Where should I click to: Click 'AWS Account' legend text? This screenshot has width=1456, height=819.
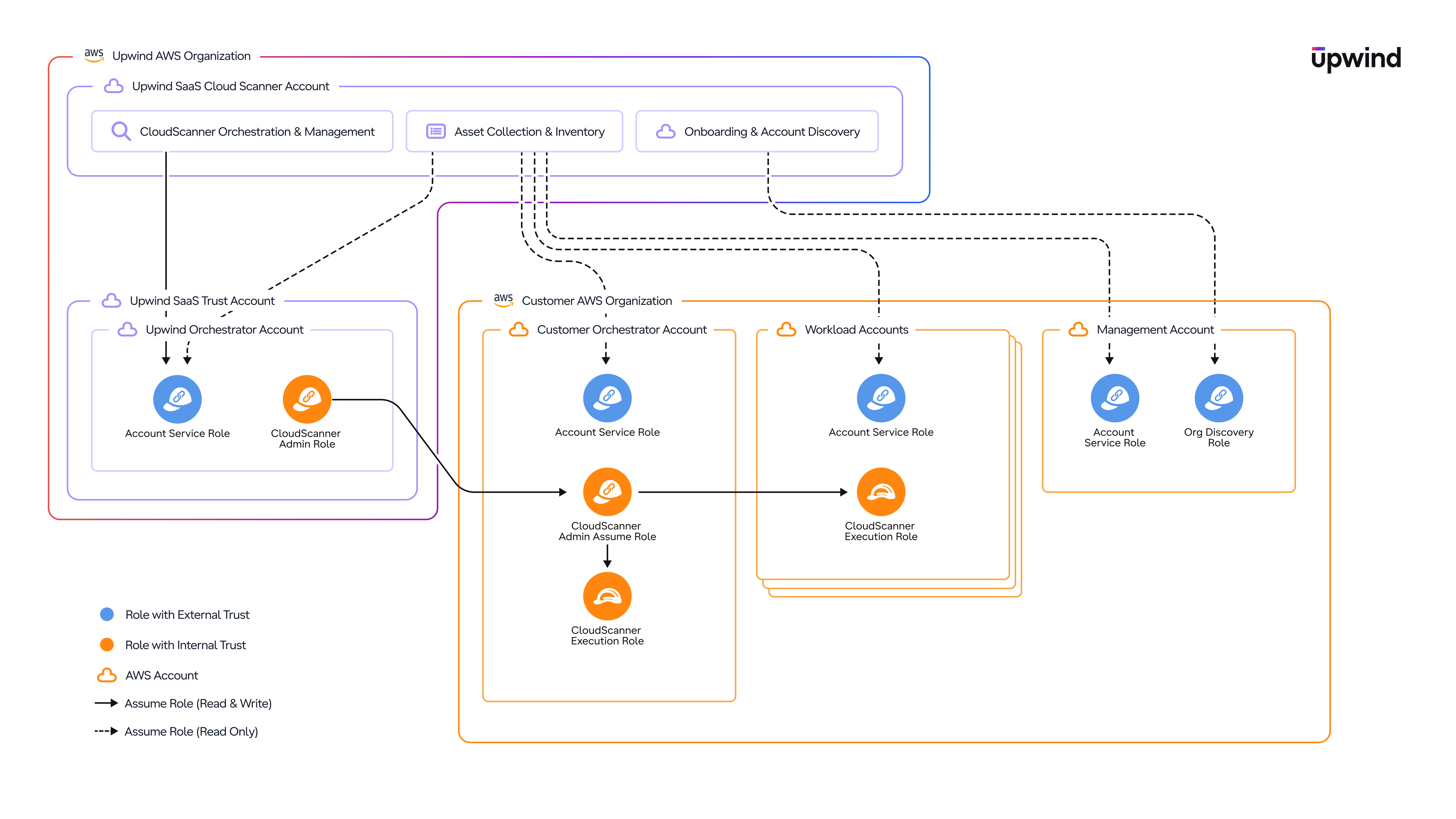coord(162,675)
